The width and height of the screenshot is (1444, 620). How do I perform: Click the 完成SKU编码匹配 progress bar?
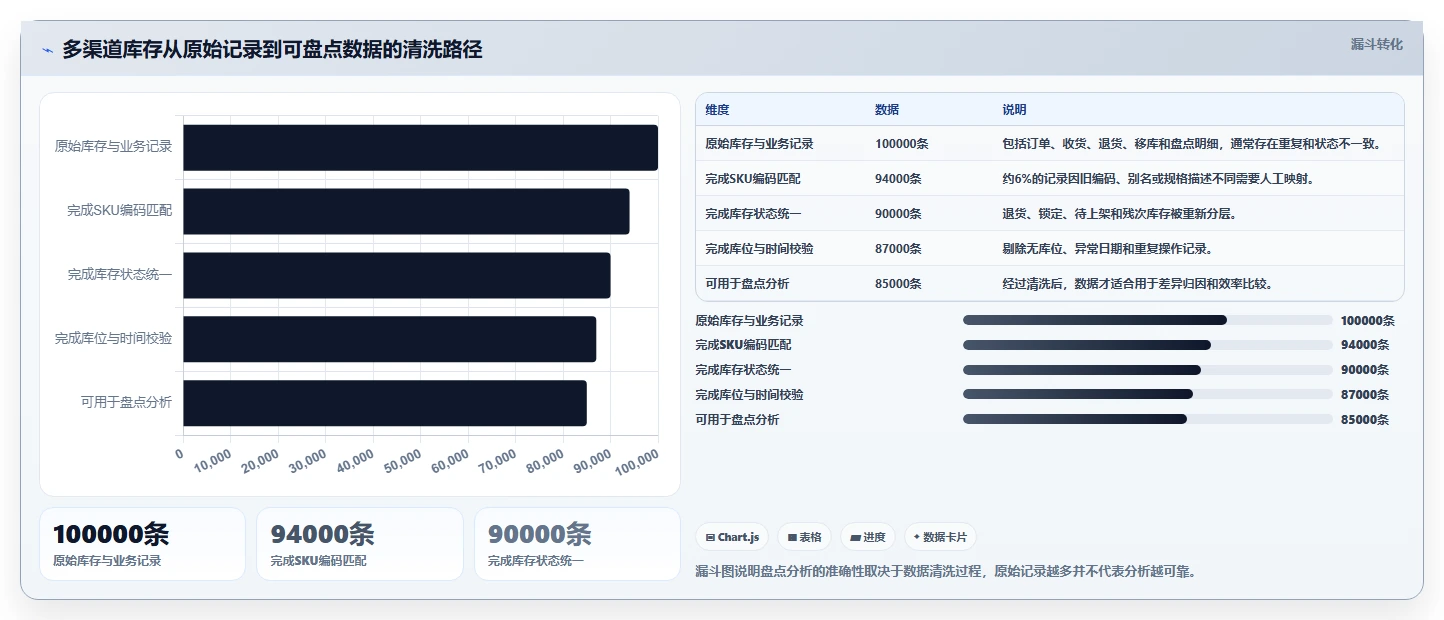click(1148, 345)
